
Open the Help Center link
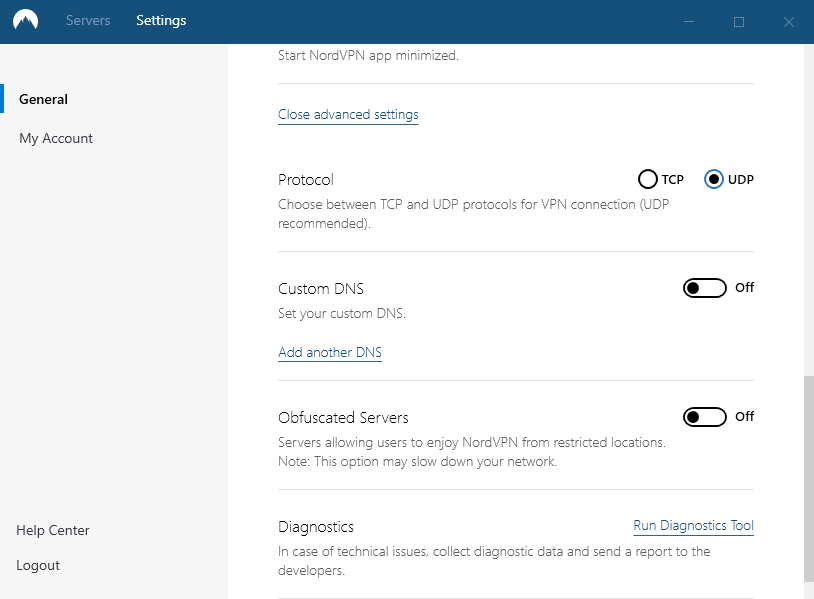pos(53,531)
